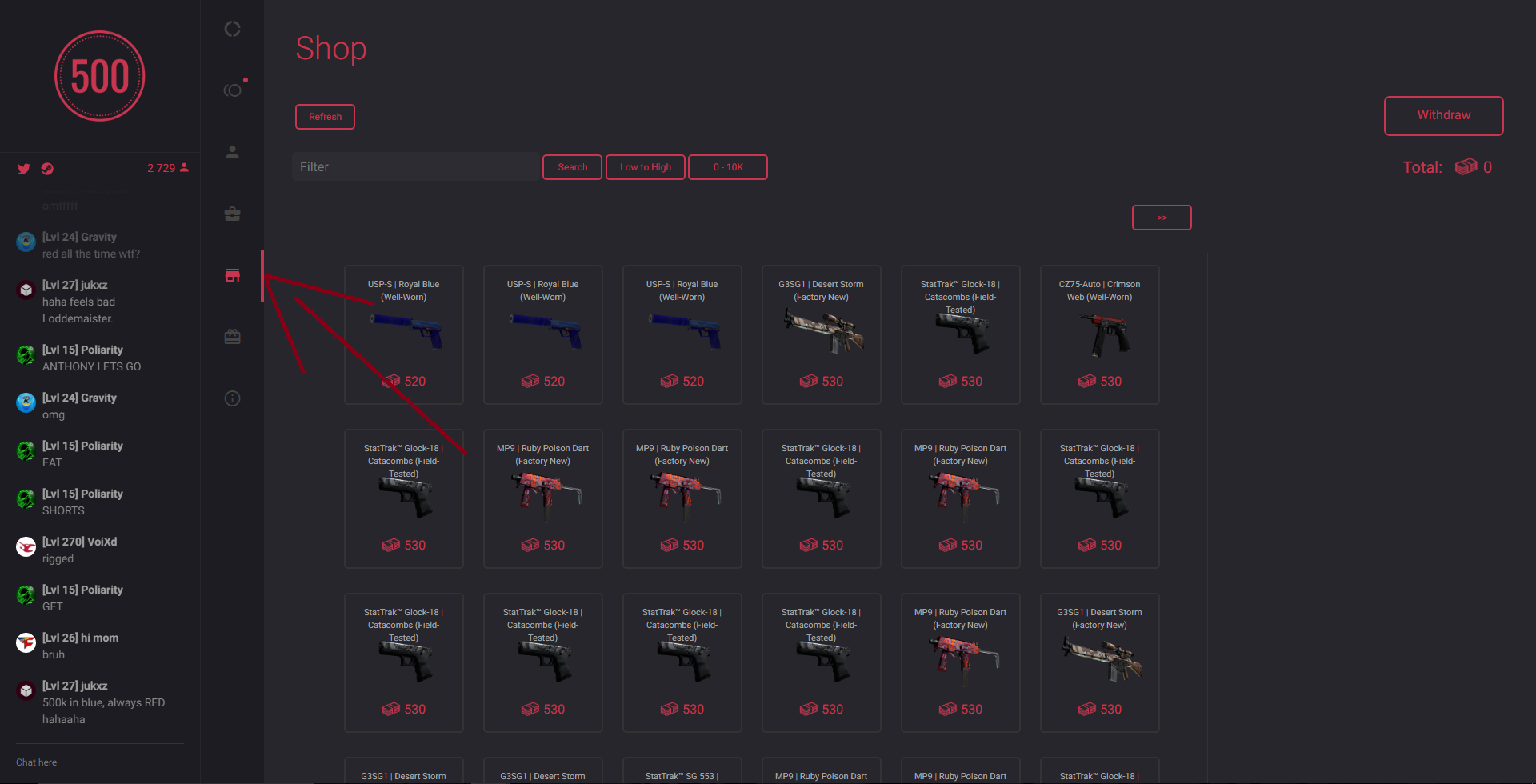This screenshot has height=784, width=1536.
Task: Open the coinflip icon with red dot
Action: [x=233, y=90]
